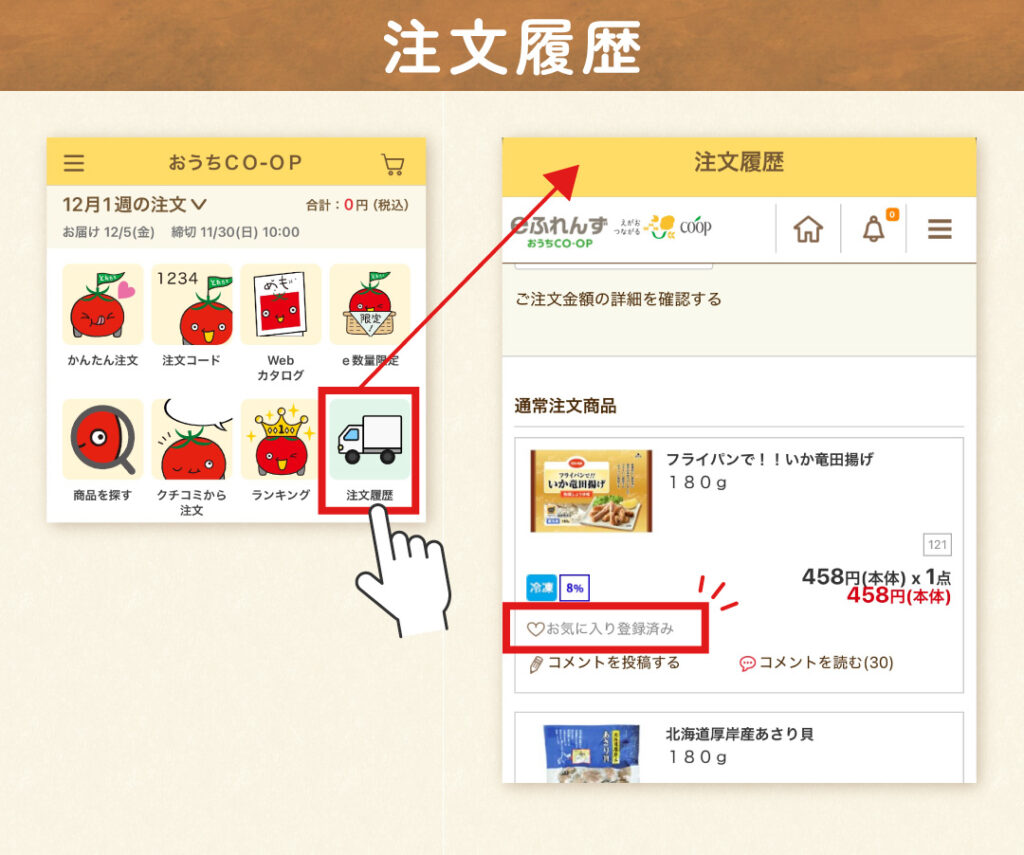Open the hamburger menu in おうちCO-OP header
Screen dimensions: 1024x855
(74, 163)
